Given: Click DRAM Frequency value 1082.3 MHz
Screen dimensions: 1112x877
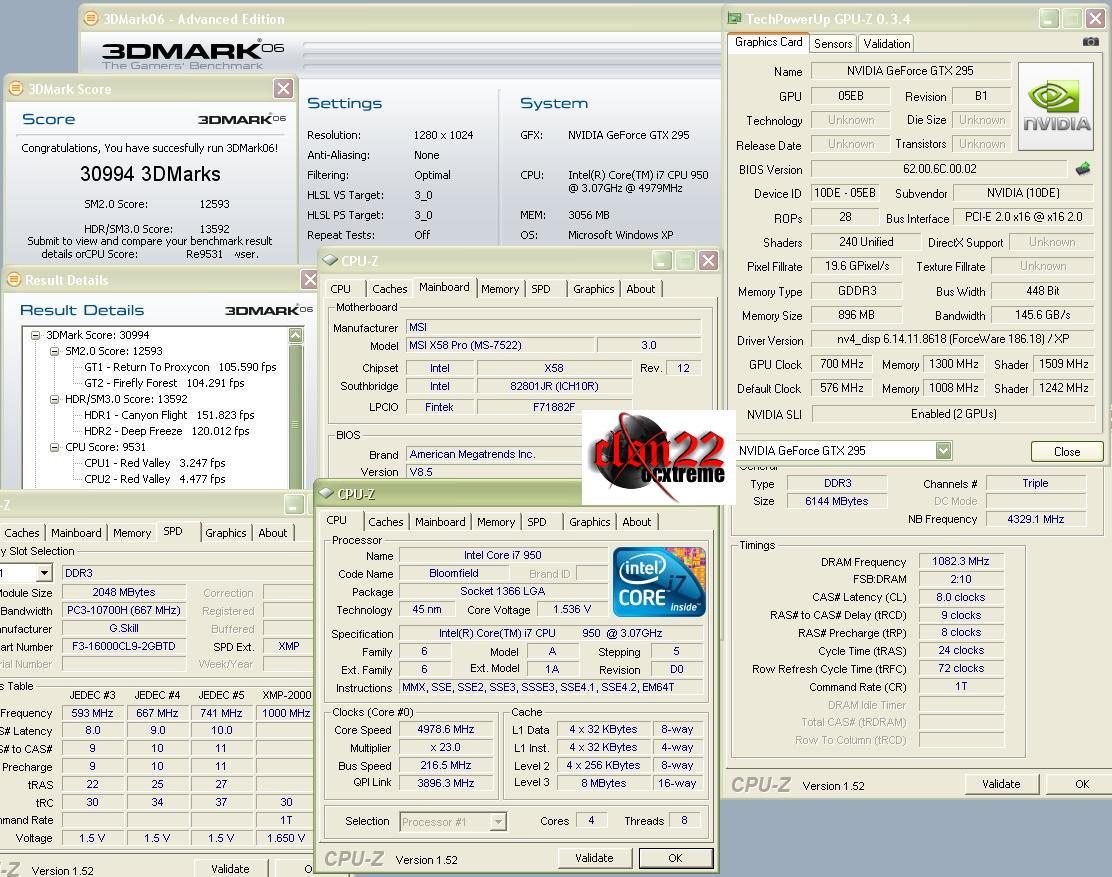Looking at the screenshot, I should pyautogui.click(x=960, y=561).
